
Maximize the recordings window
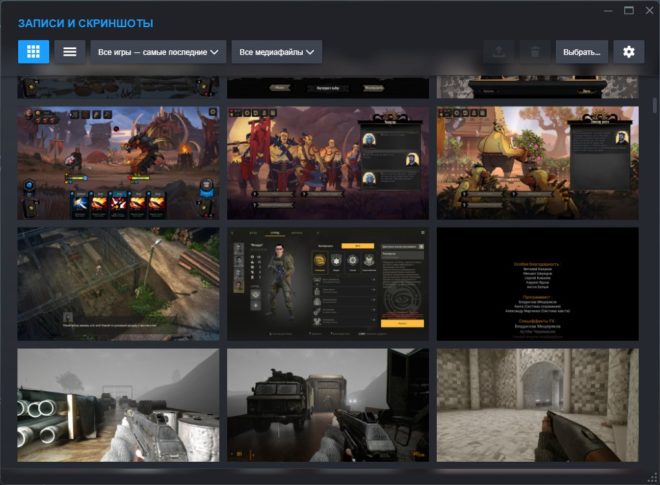click(629, 11)
